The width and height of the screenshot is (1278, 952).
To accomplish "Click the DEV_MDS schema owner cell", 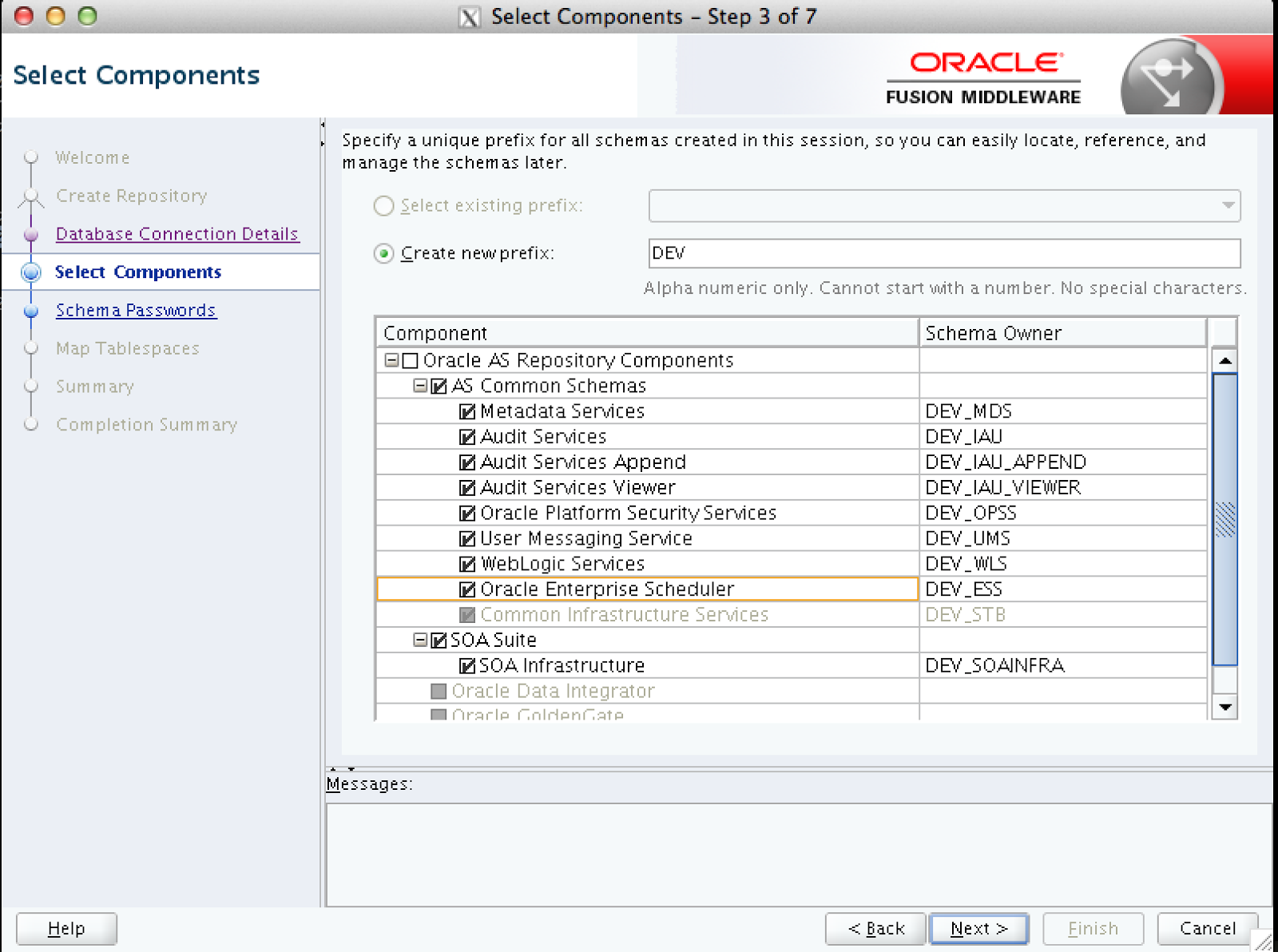I will [x=1063, y=411].
